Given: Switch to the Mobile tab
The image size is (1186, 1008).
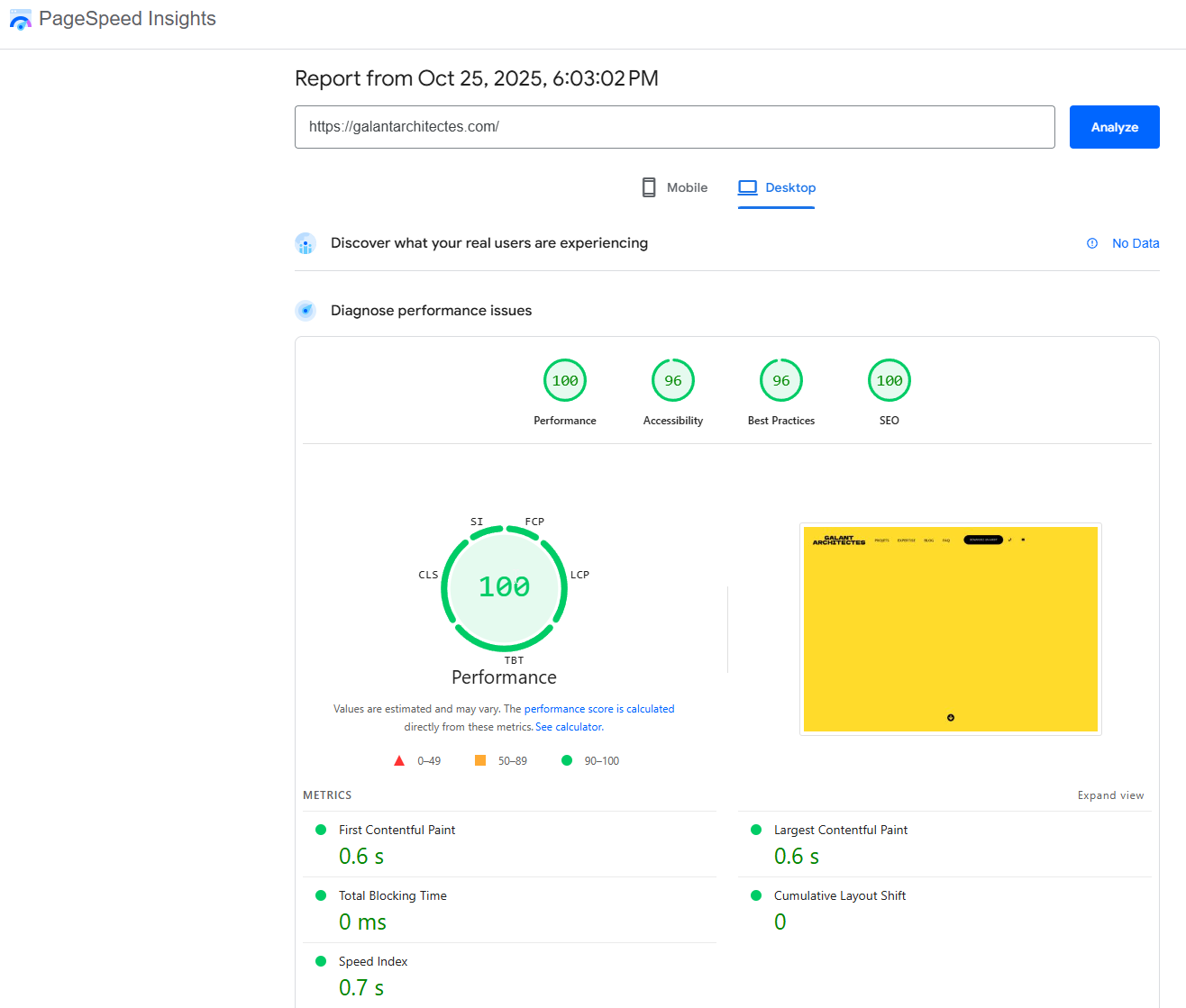Looking at the screenshot, I should tap(675, 187).
